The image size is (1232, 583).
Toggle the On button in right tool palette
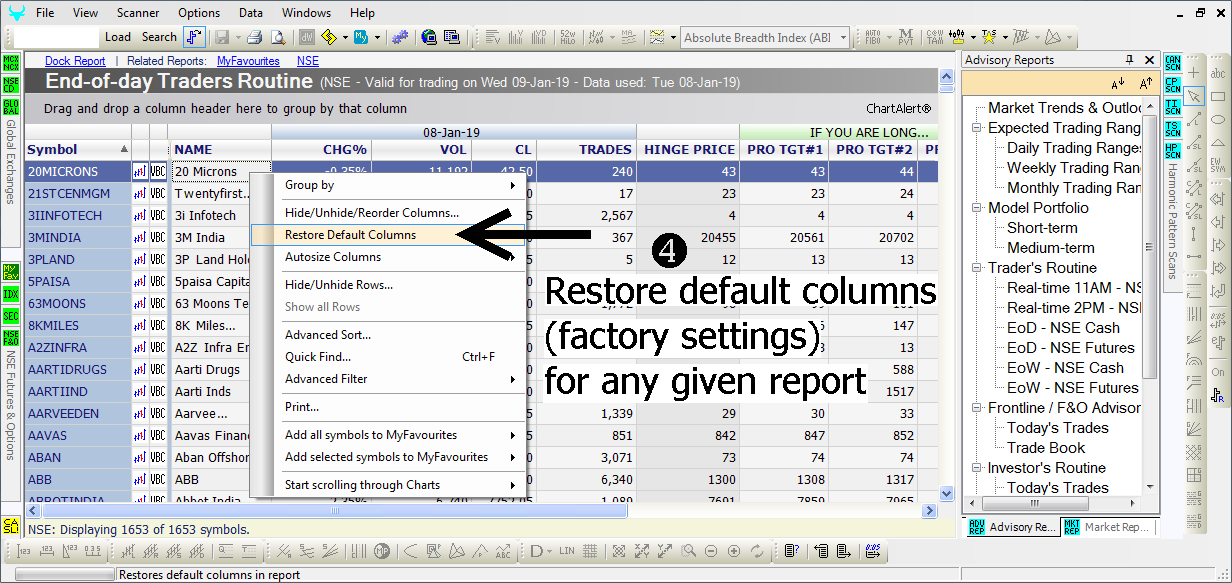1218,372
